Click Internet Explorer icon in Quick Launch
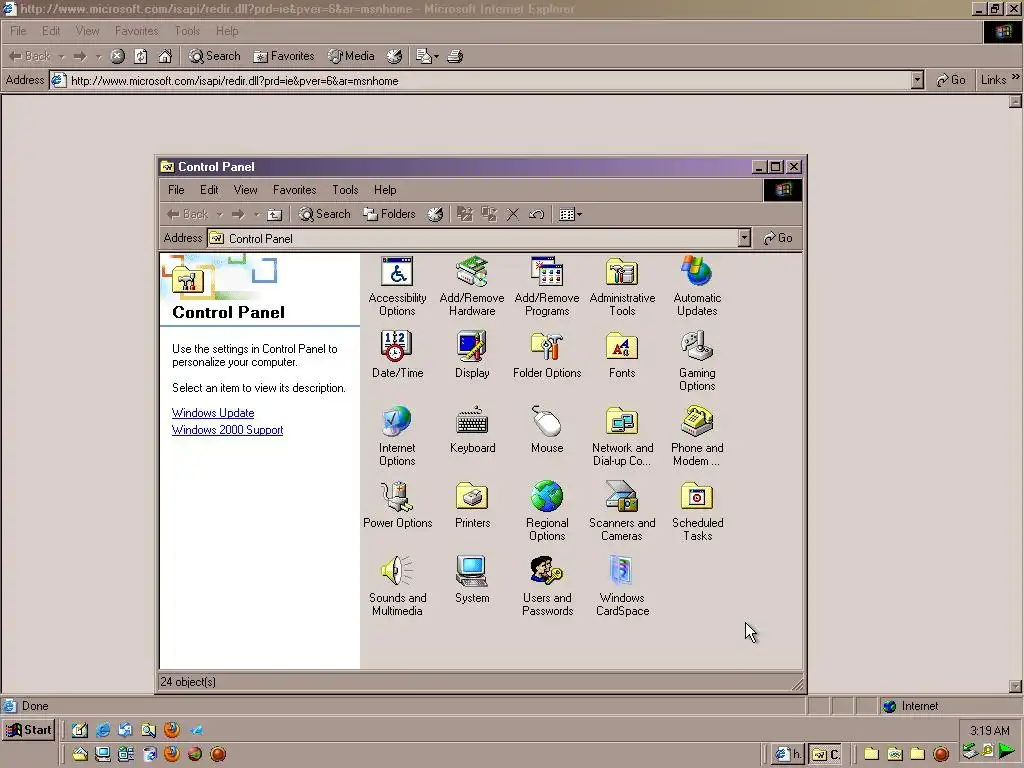This screenshot has width=1024, height=768. pos(103,730)
